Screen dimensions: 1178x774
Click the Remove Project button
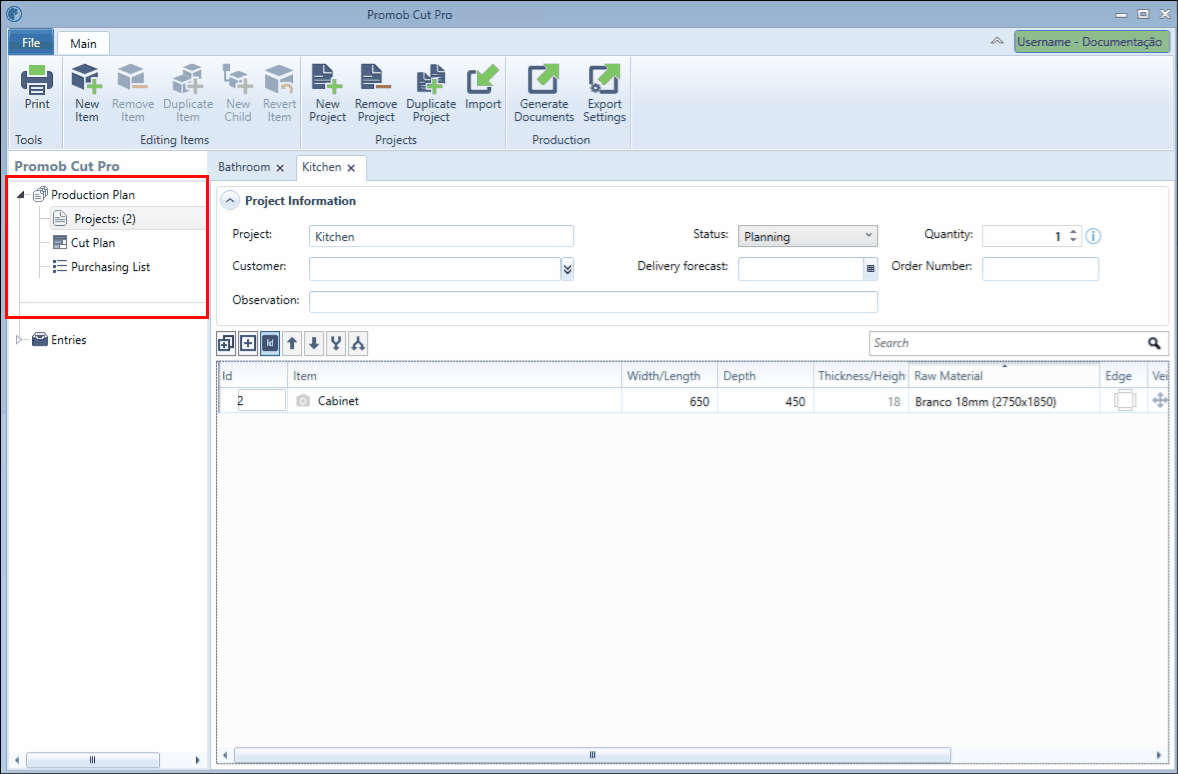click(376, 93)
